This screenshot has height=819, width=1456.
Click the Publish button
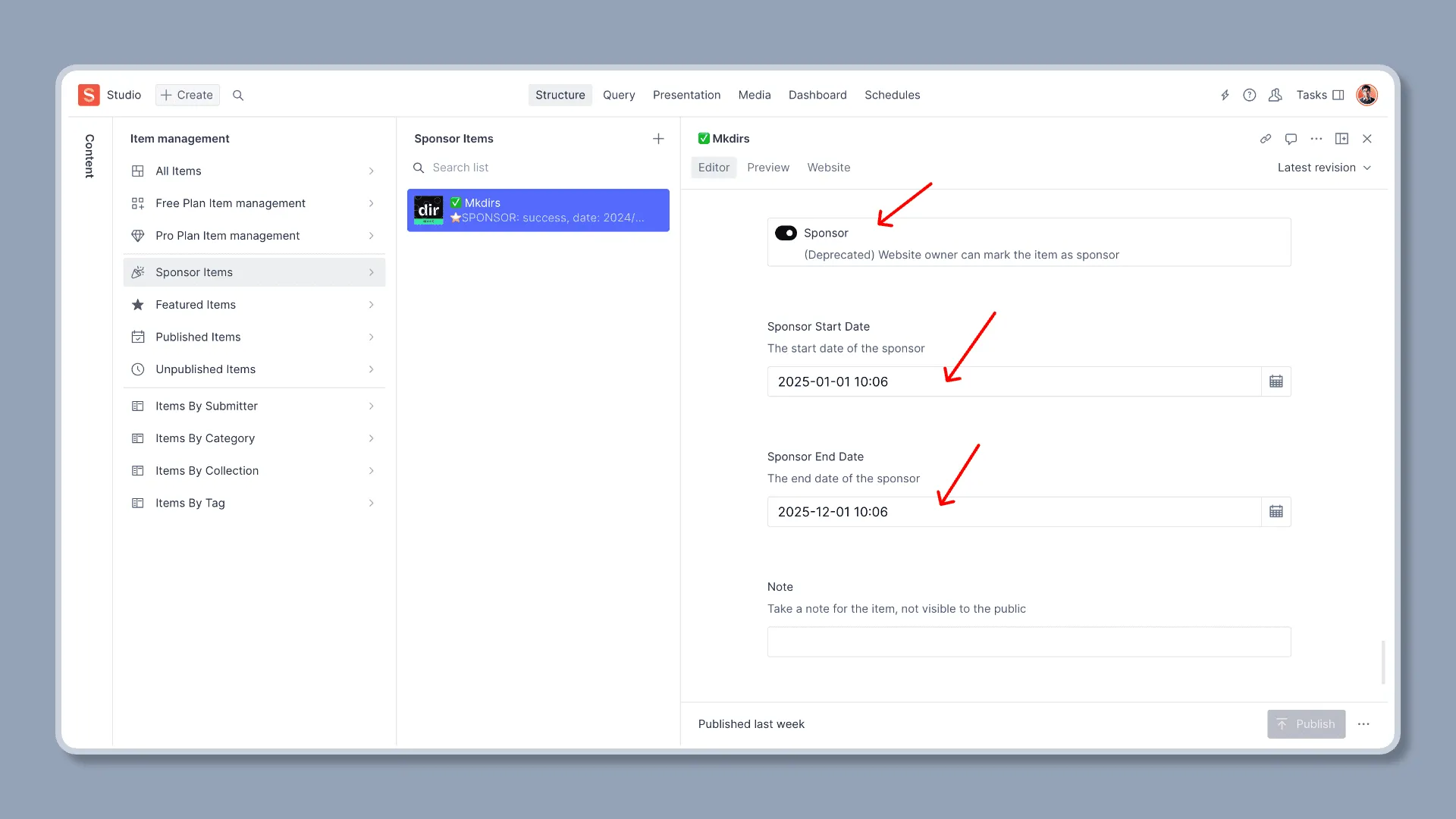[1306, 724]
